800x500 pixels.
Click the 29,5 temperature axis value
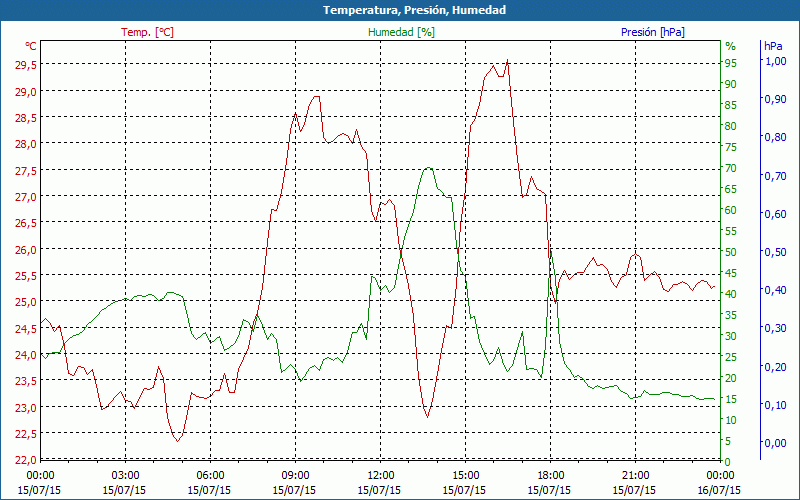(26, 65)
